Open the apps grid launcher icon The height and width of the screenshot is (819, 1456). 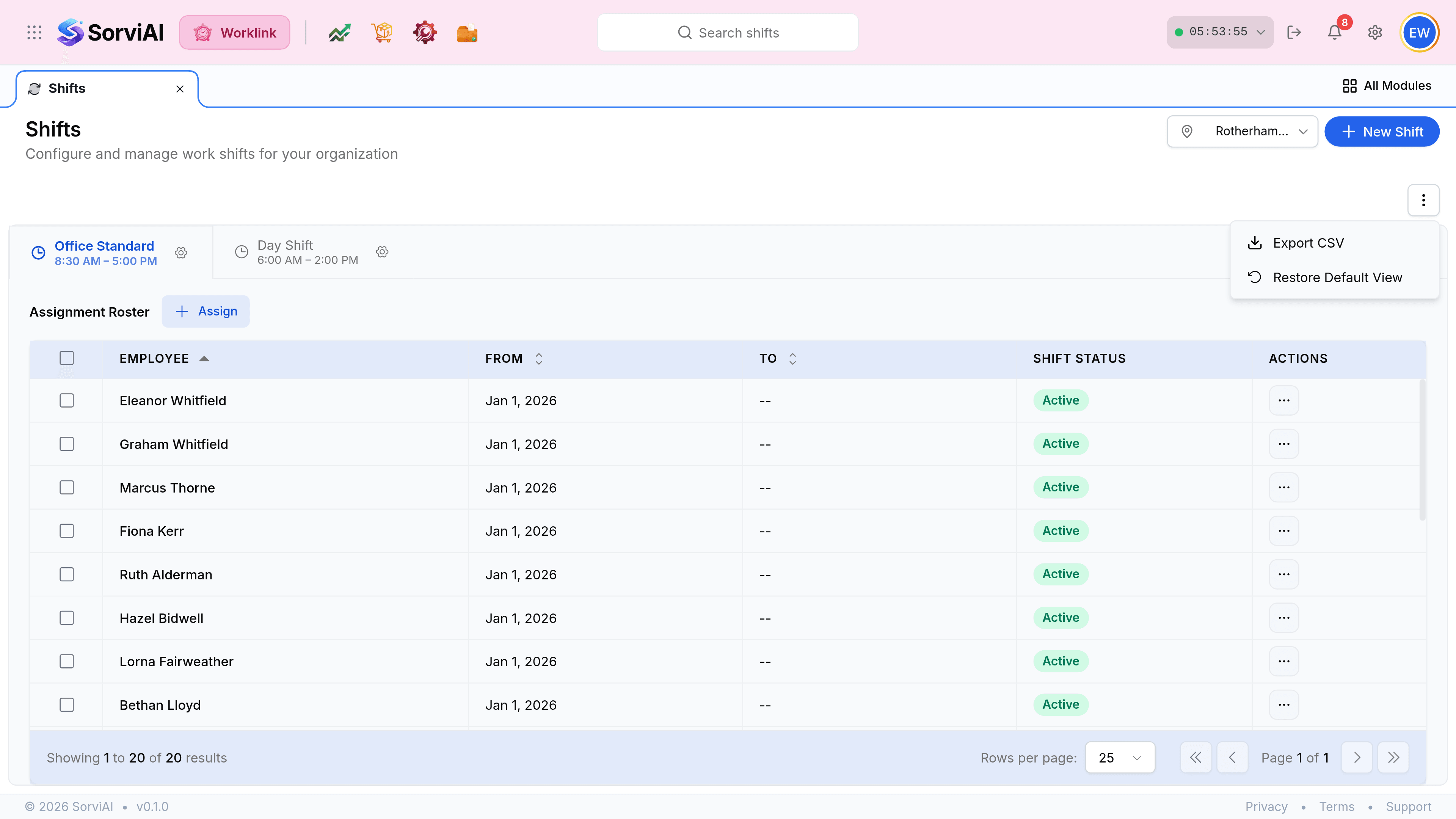pyautogui.click(x=35, y=32)
